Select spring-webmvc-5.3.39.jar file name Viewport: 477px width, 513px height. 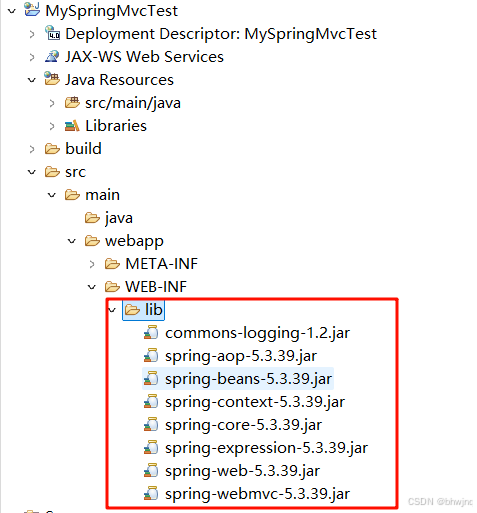(258, 494)
